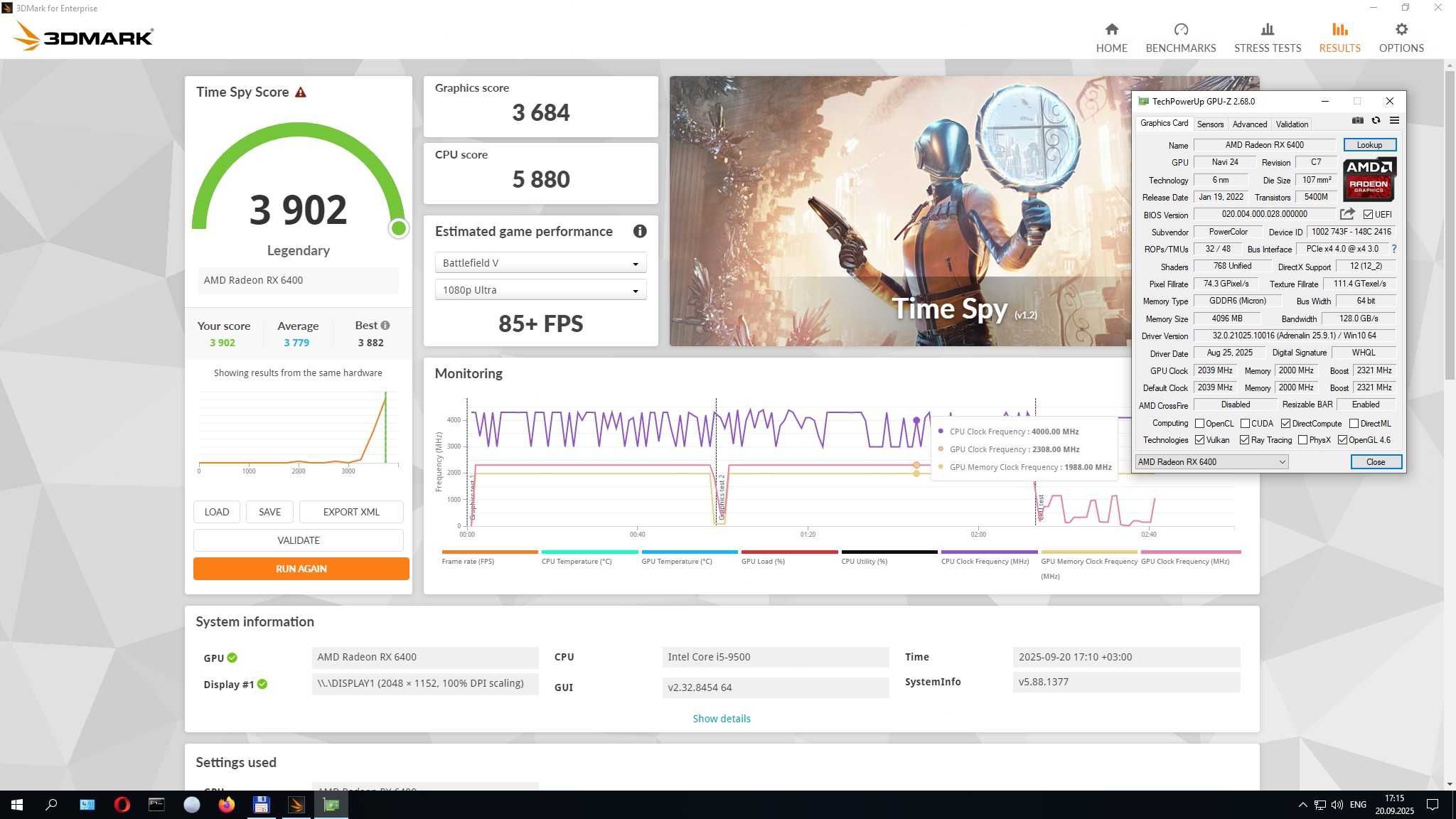Screen dimensions: 1456x819
Task: Click the Bus Interface question mark
Action: tap(1393, 249)
